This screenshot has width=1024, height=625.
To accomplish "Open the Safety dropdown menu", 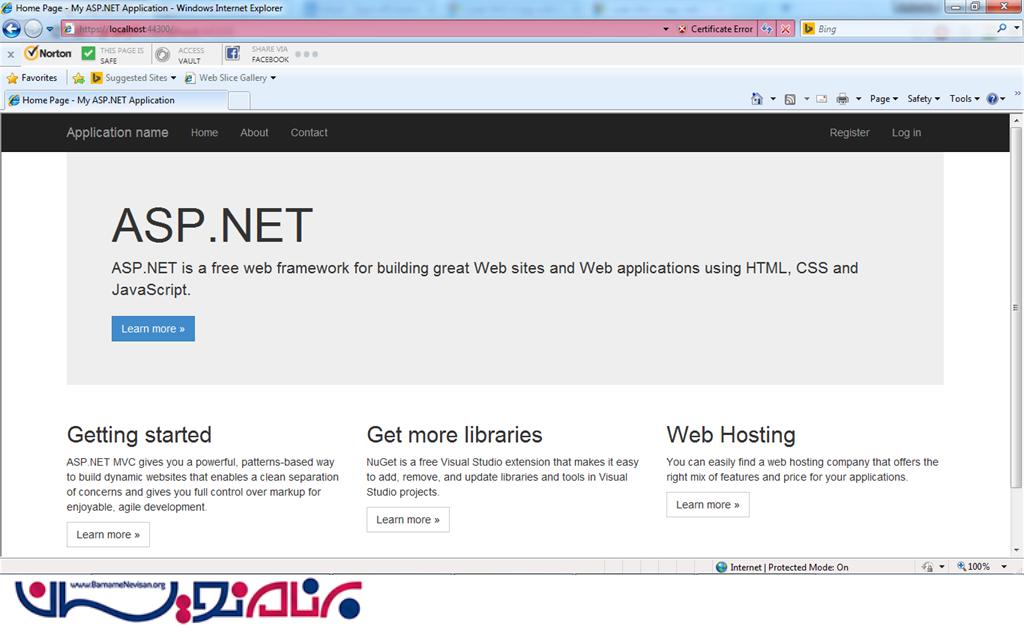I will tap(923, 99).
